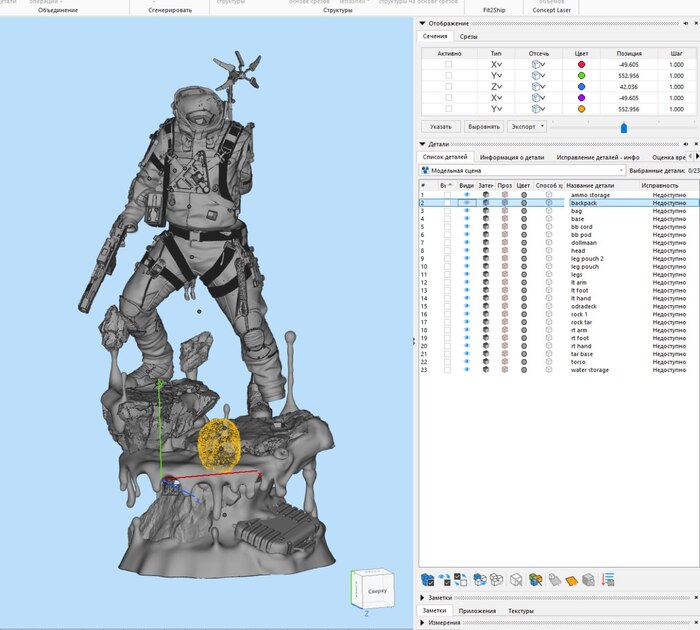This screenshot has height=630, width=700.
Task: Open the Модельная сцена scene dropdown
Action: tap(621, 170)
